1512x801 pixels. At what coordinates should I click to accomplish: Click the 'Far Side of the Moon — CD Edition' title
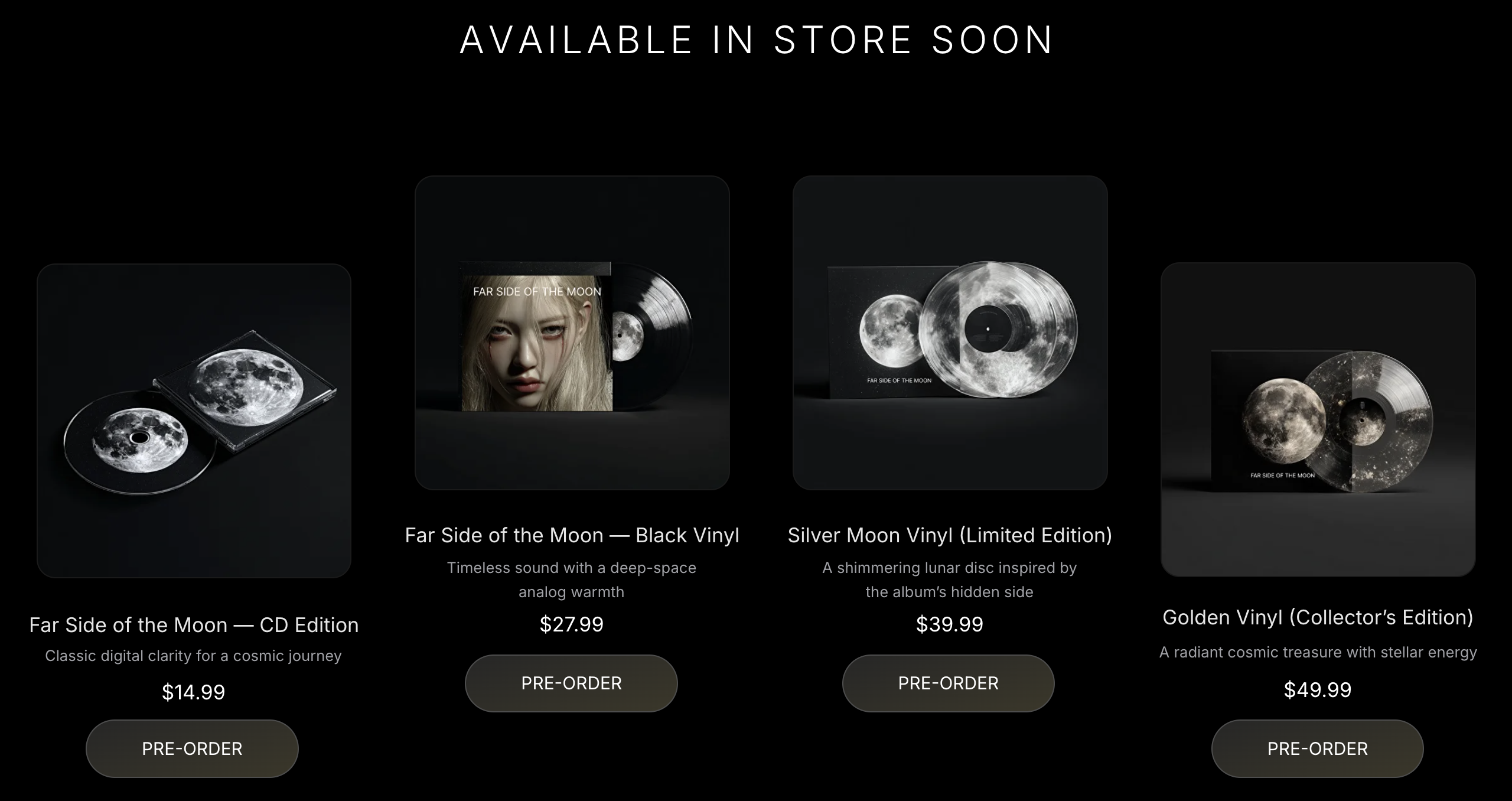pos(194,625)
